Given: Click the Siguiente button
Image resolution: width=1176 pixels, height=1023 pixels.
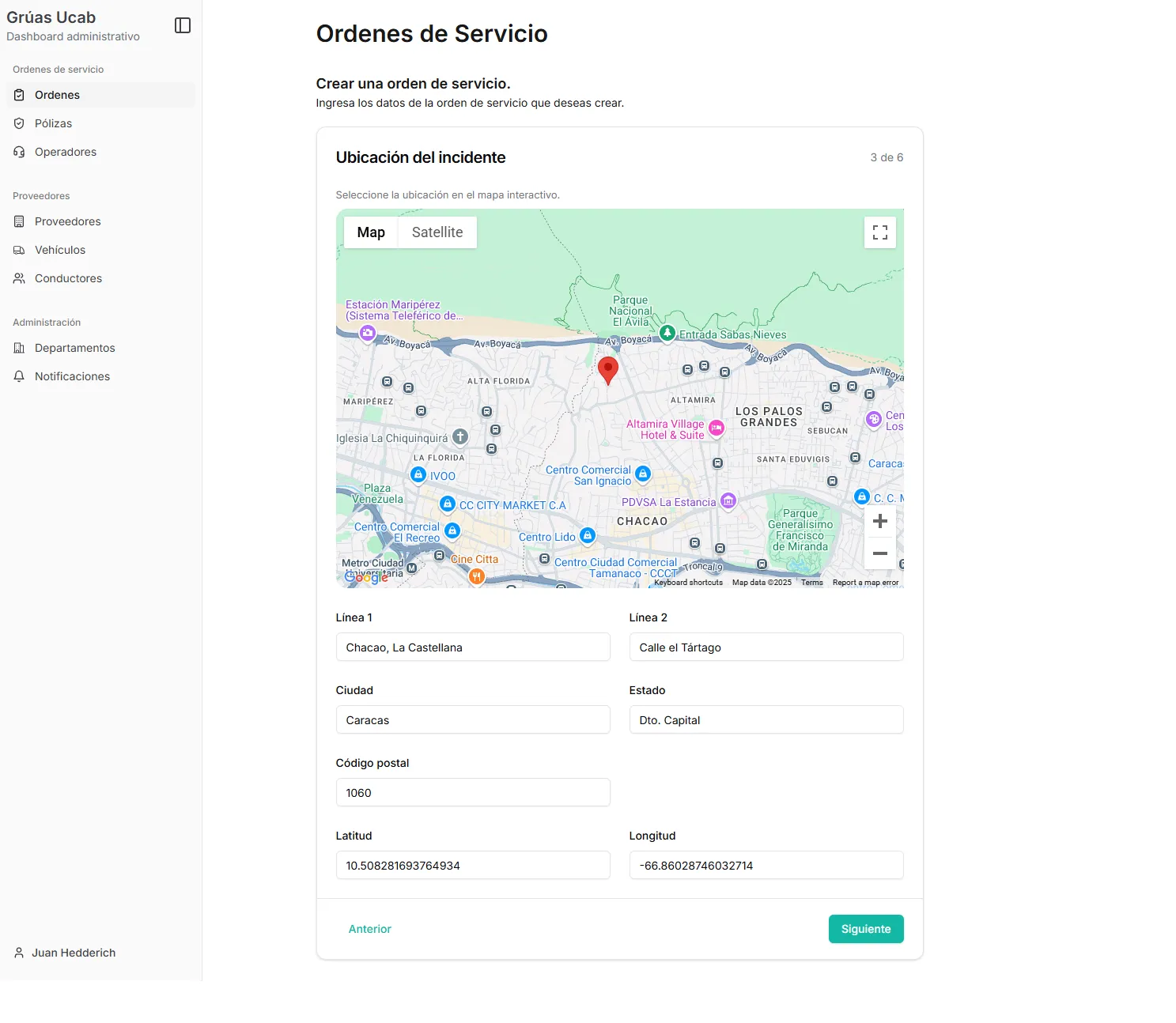Looking at the screenshot, I should point(866,929).
